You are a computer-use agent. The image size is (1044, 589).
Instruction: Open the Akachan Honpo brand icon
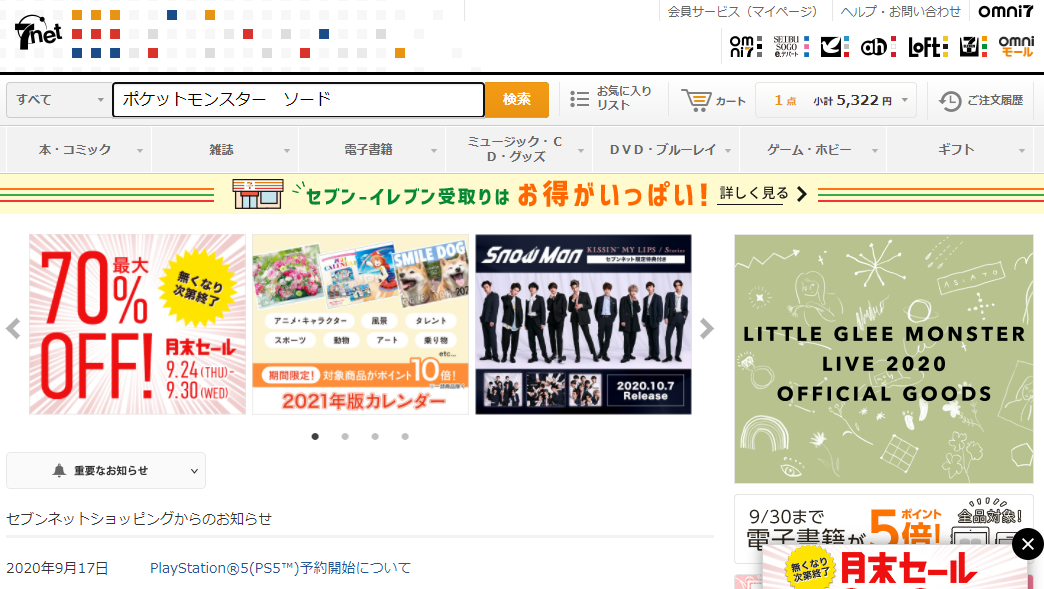(x=878, y=47)
